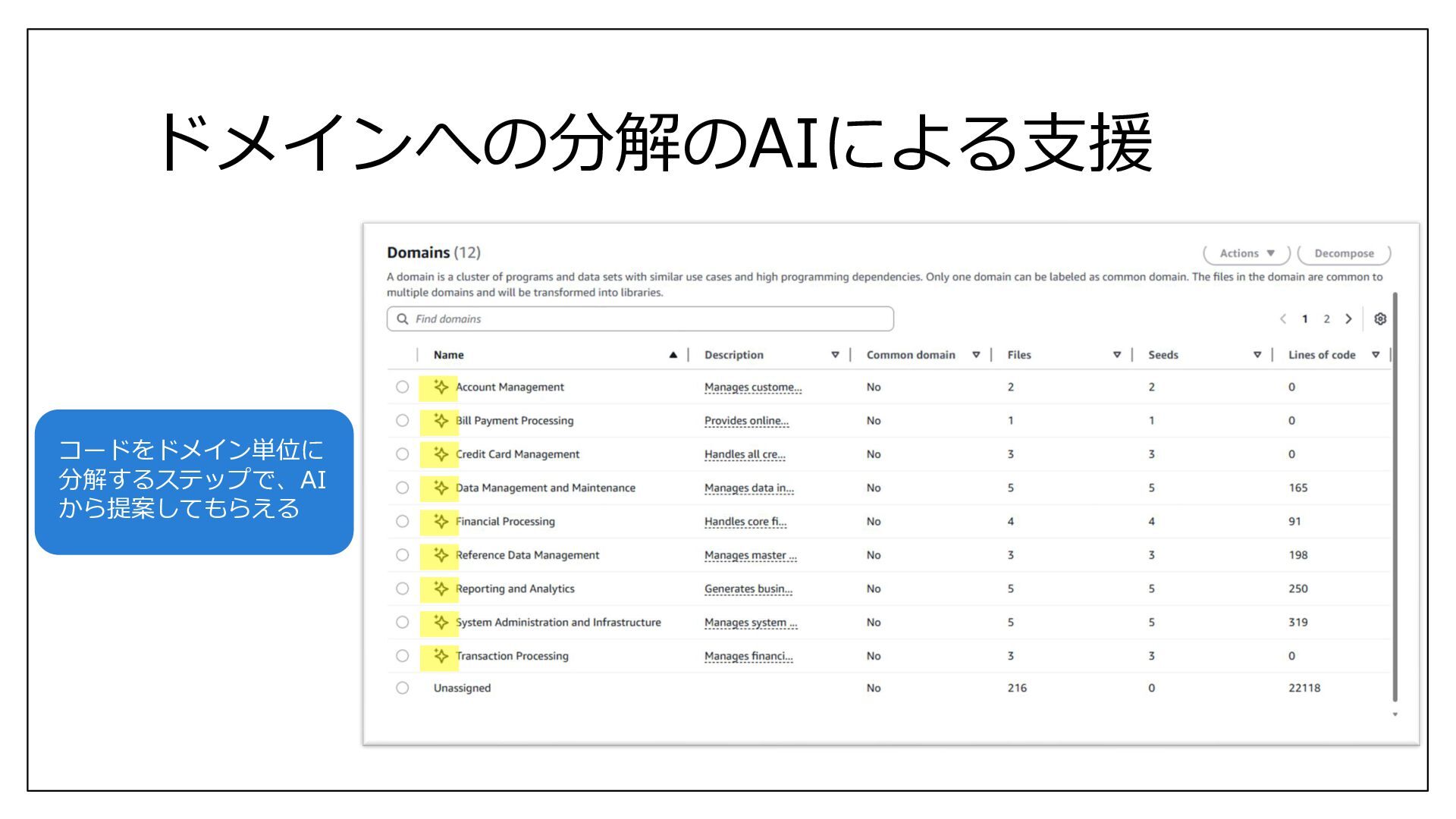
Task: Select the Unassigned domain radio button
Action: click(402, 688)
